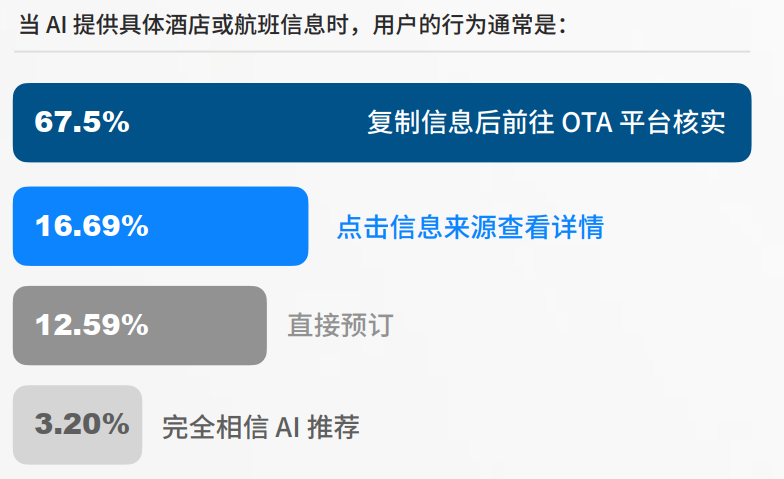This screenshot has width=784, height=479.
Task: Open the blue 点击信息来源查看详情 link text
Action: (x=470, y=227)
